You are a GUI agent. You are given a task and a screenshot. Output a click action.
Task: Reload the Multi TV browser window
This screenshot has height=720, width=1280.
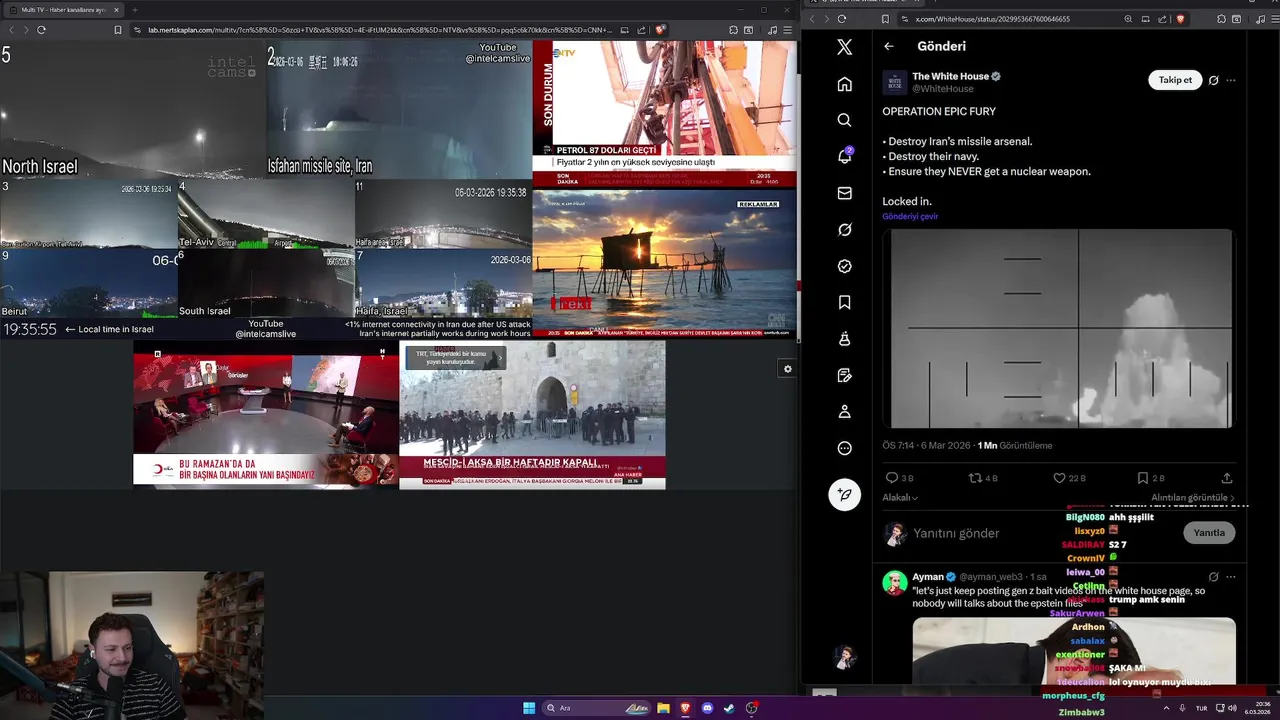[x=41, y=30]
